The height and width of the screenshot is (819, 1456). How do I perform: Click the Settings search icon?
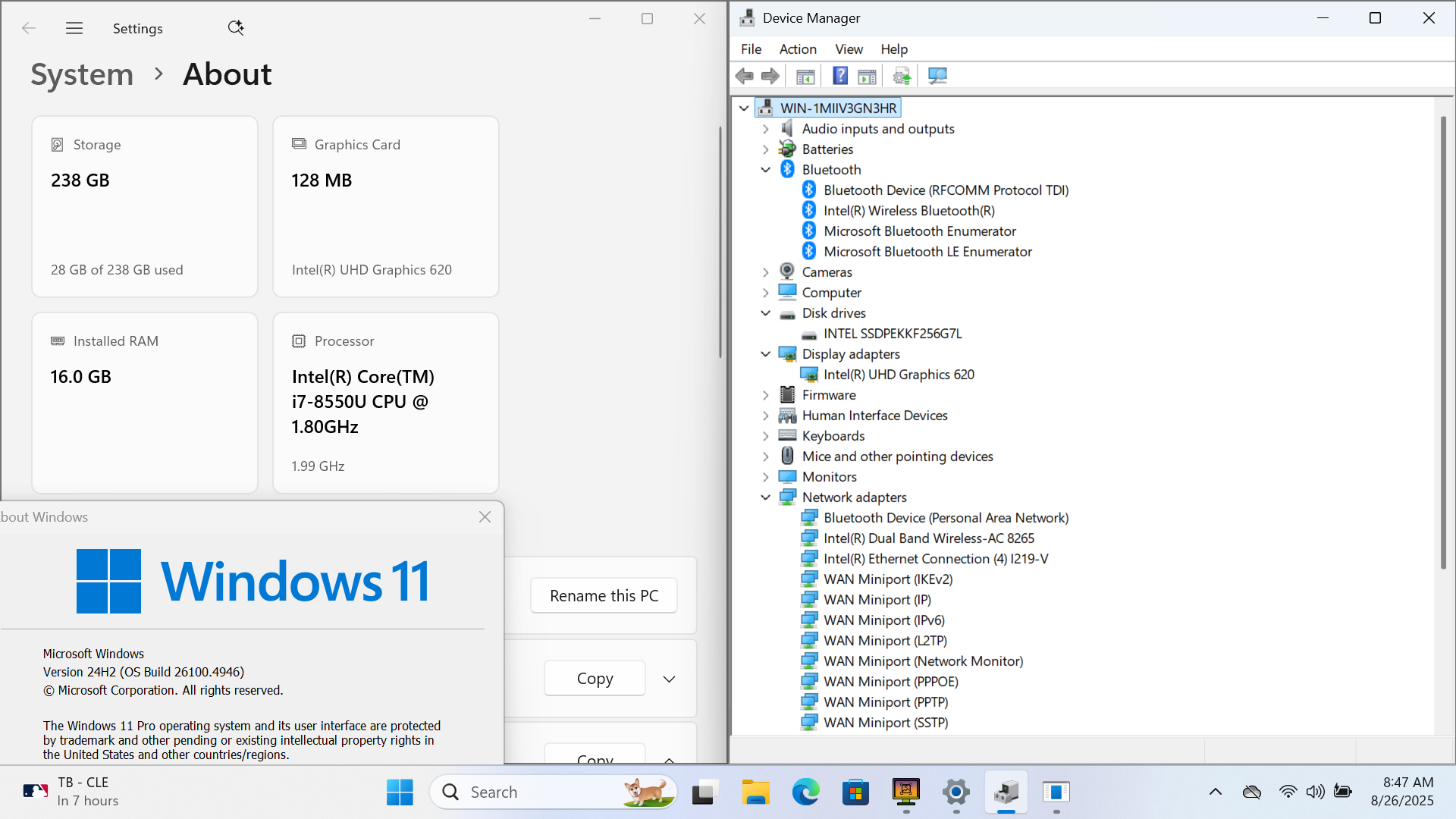pos(236,28)
